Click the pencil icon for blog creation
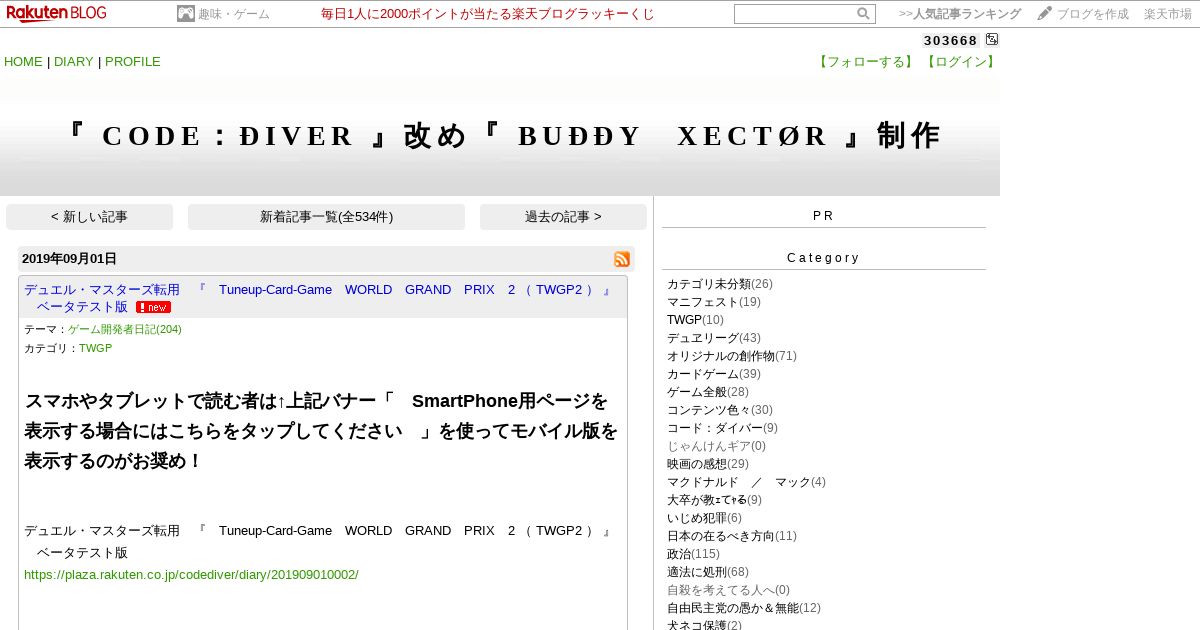Screen dimensions: 1200x630 1045,13
